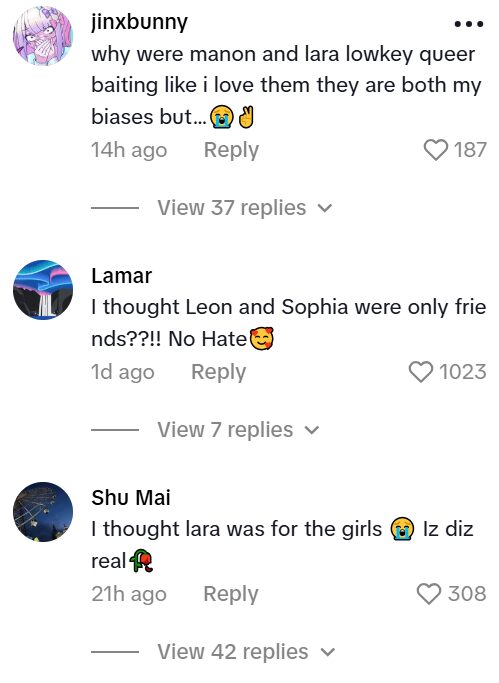The width and height of the screenshot is (499, 683).
Task: Click the 1023 like count
Action: 462,372
